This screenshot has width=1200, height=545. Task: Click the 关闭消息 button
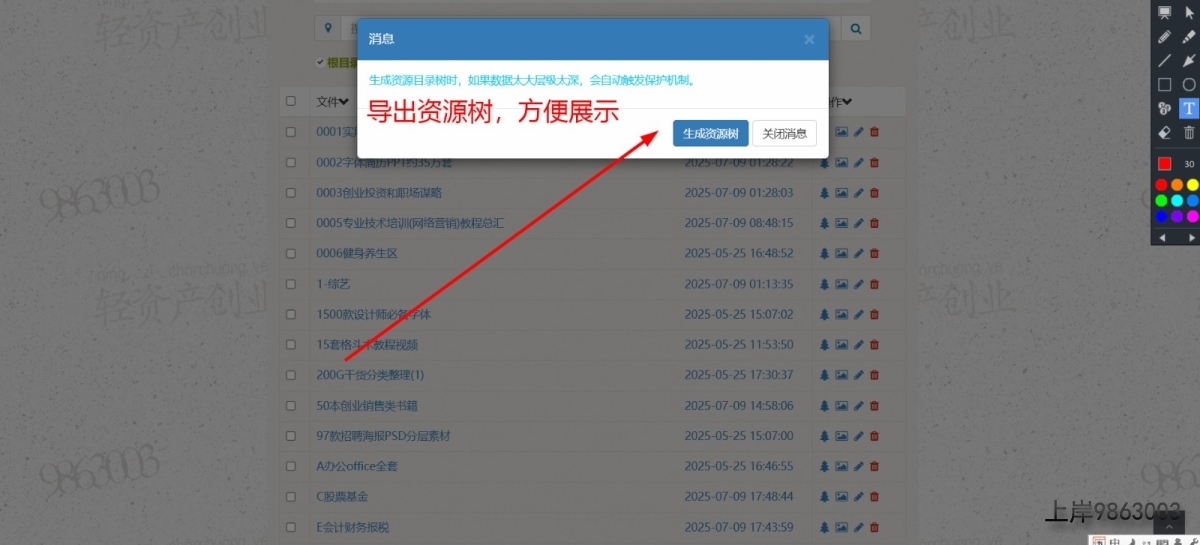point(784,134)
